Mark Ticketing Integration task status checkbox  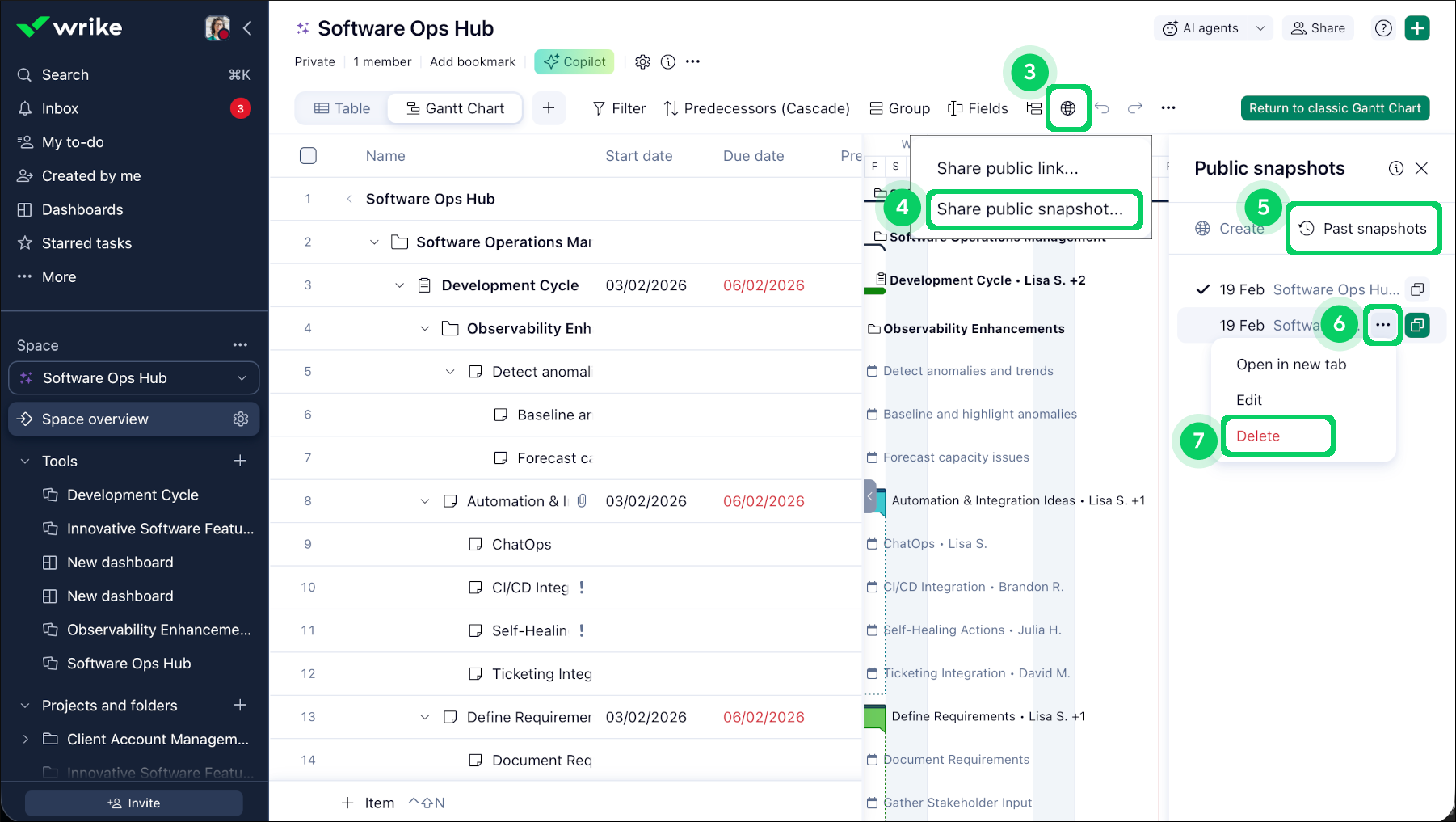(476, 674)
